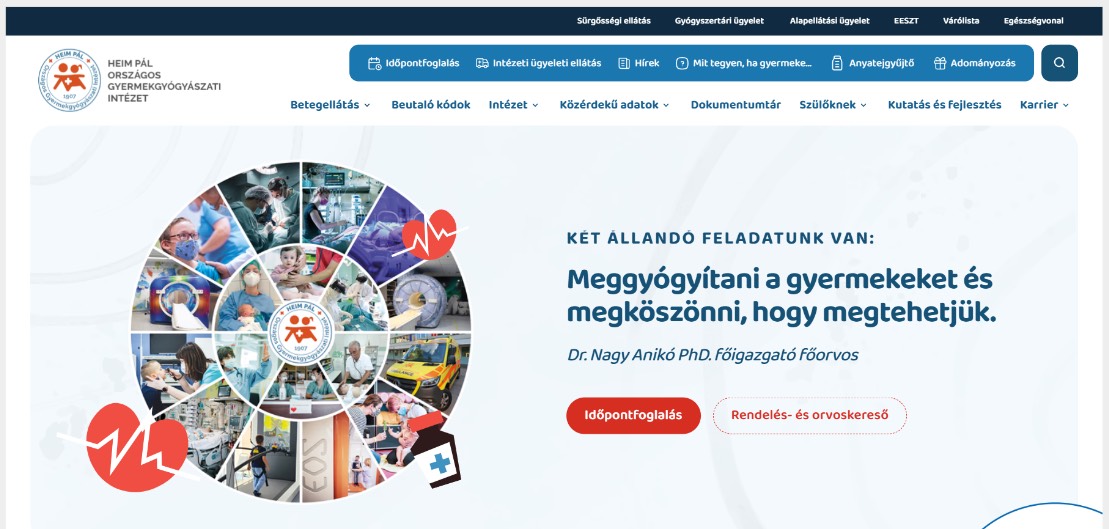Click the bottle icon beside Anyatejgyűjtő
Viewport: 1109px width, 529px height.
coord(837,63)
